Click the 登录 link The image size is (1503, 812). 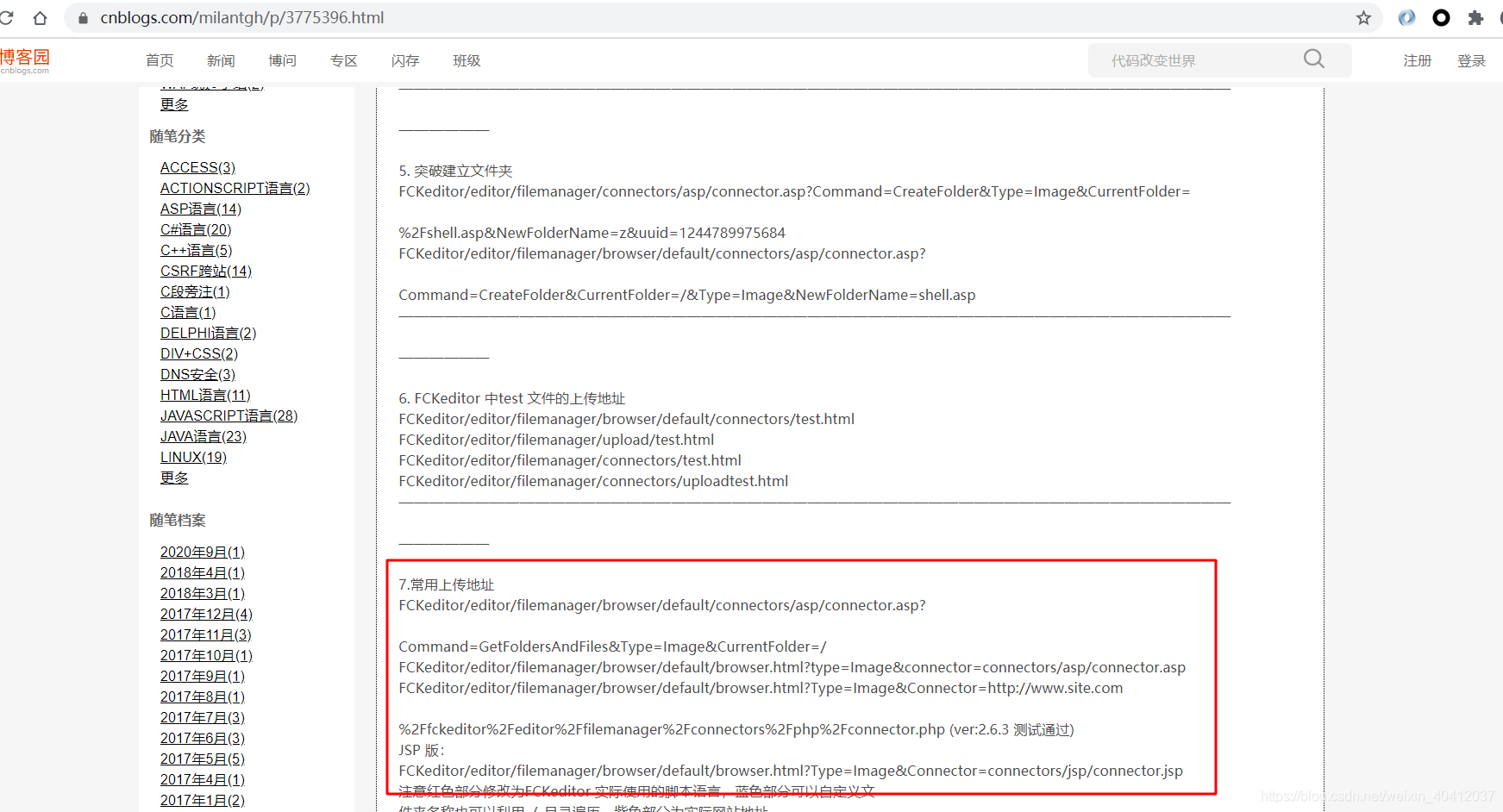[1471, 60]
